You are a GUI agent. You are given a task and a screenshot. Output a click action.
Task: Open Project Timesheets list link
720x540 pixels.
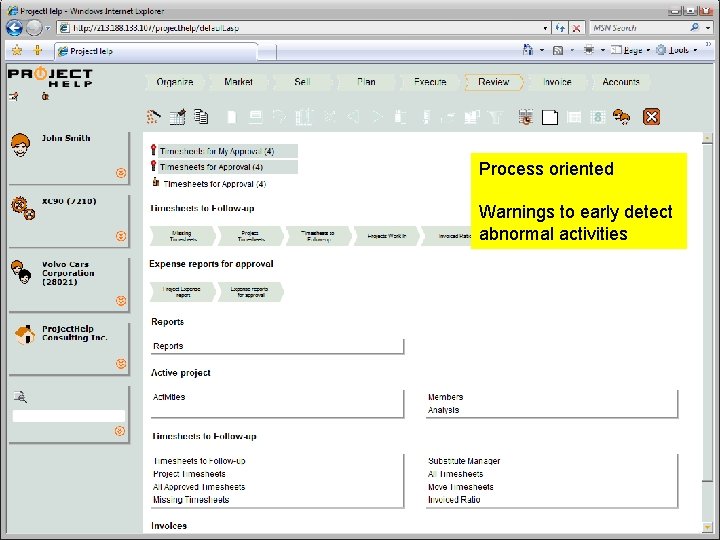click(x=189, y=474)
